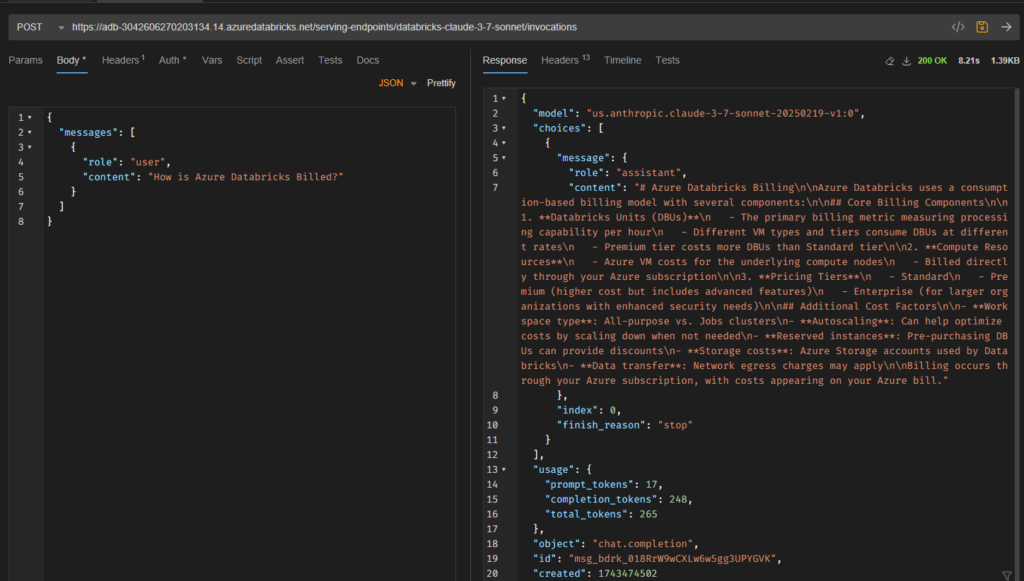
Task: Clear the response with the eraser icon
Action: 890,61
